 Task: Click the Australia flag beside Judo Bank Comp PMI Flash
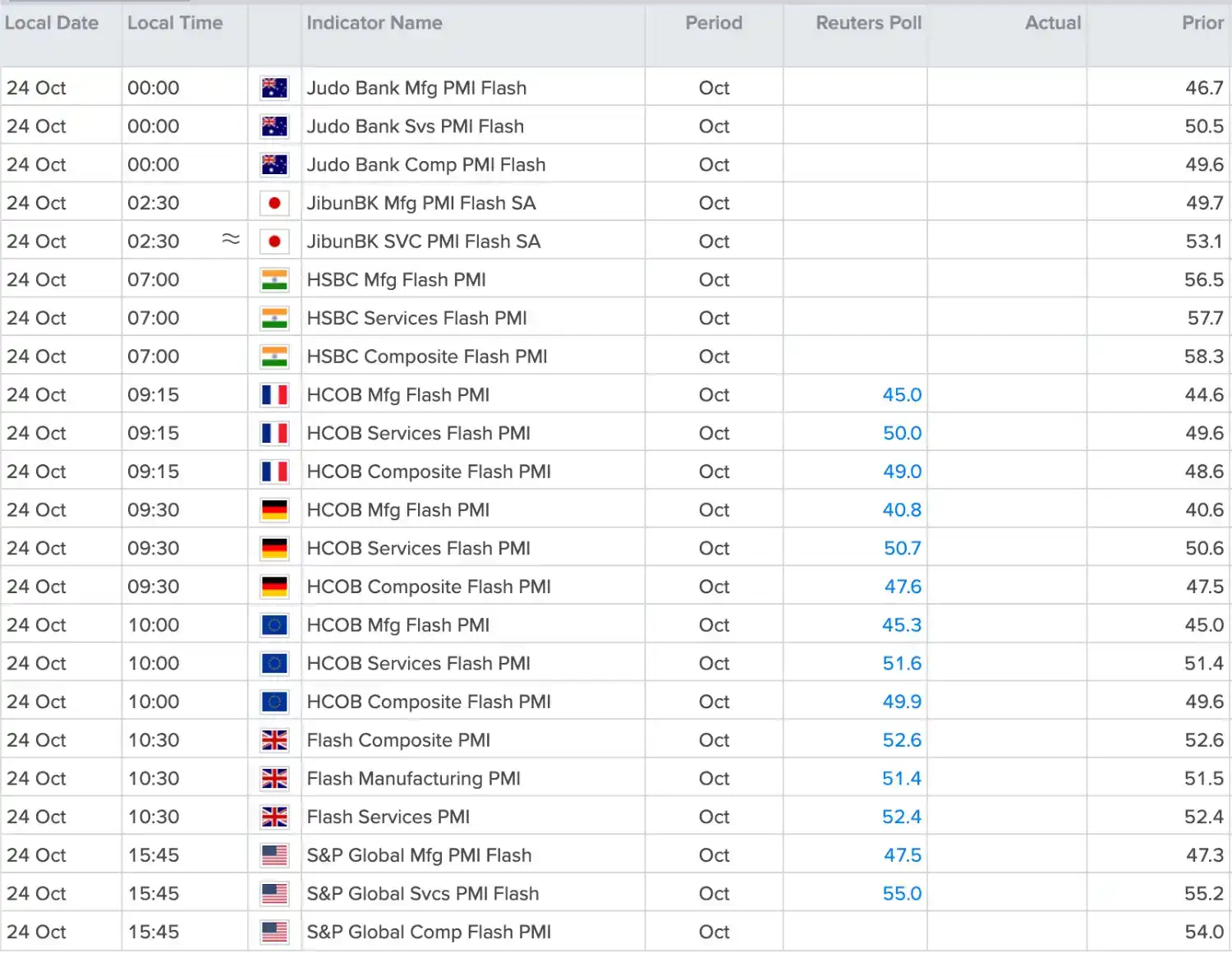pyautogui.click(x=274, y=164)
